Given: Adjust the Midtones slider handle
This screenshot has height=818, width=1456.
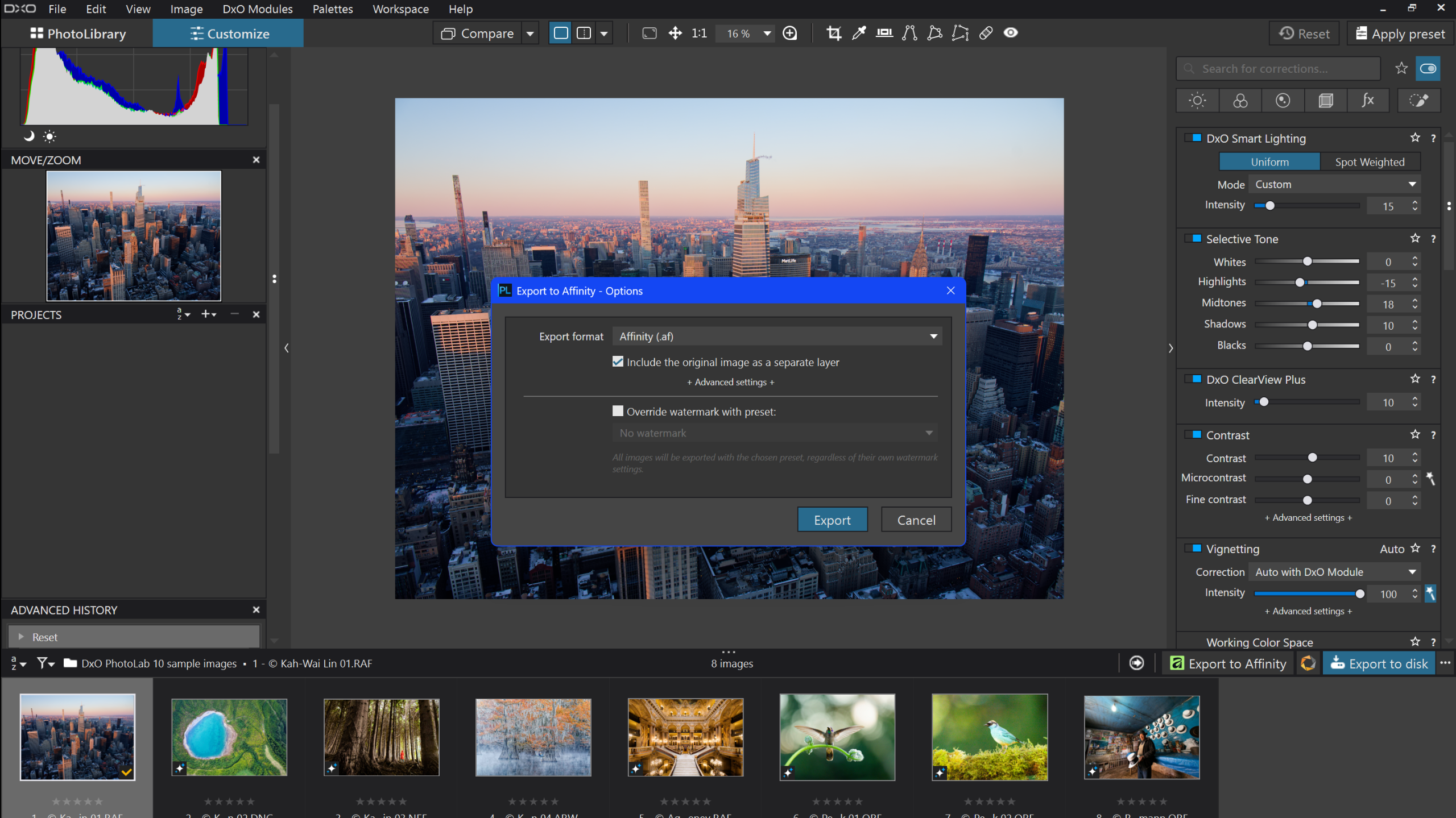Looking at the screenshot, I should click(x=1317, y=304).
